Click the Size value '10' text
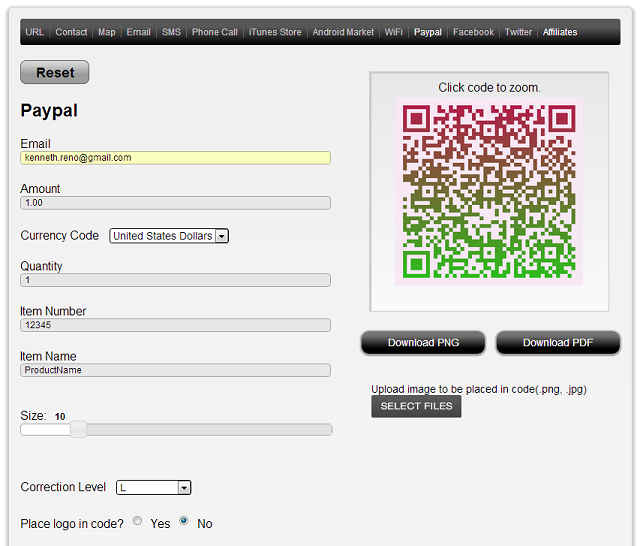Viewport: 640px width, 546px height. click(60, 417)
